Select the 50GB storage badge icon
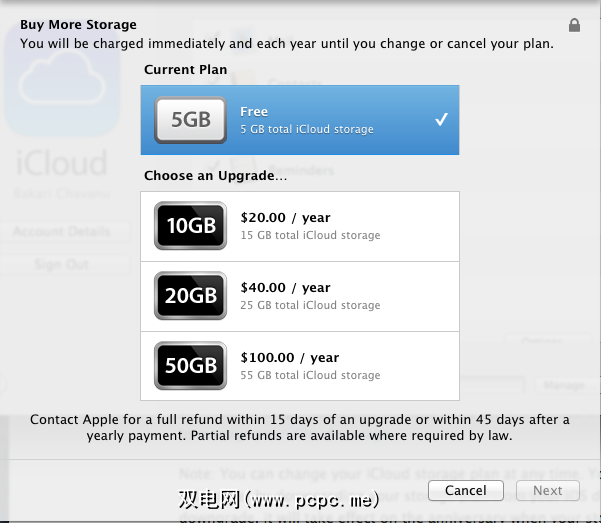 [x=190, y=366]
